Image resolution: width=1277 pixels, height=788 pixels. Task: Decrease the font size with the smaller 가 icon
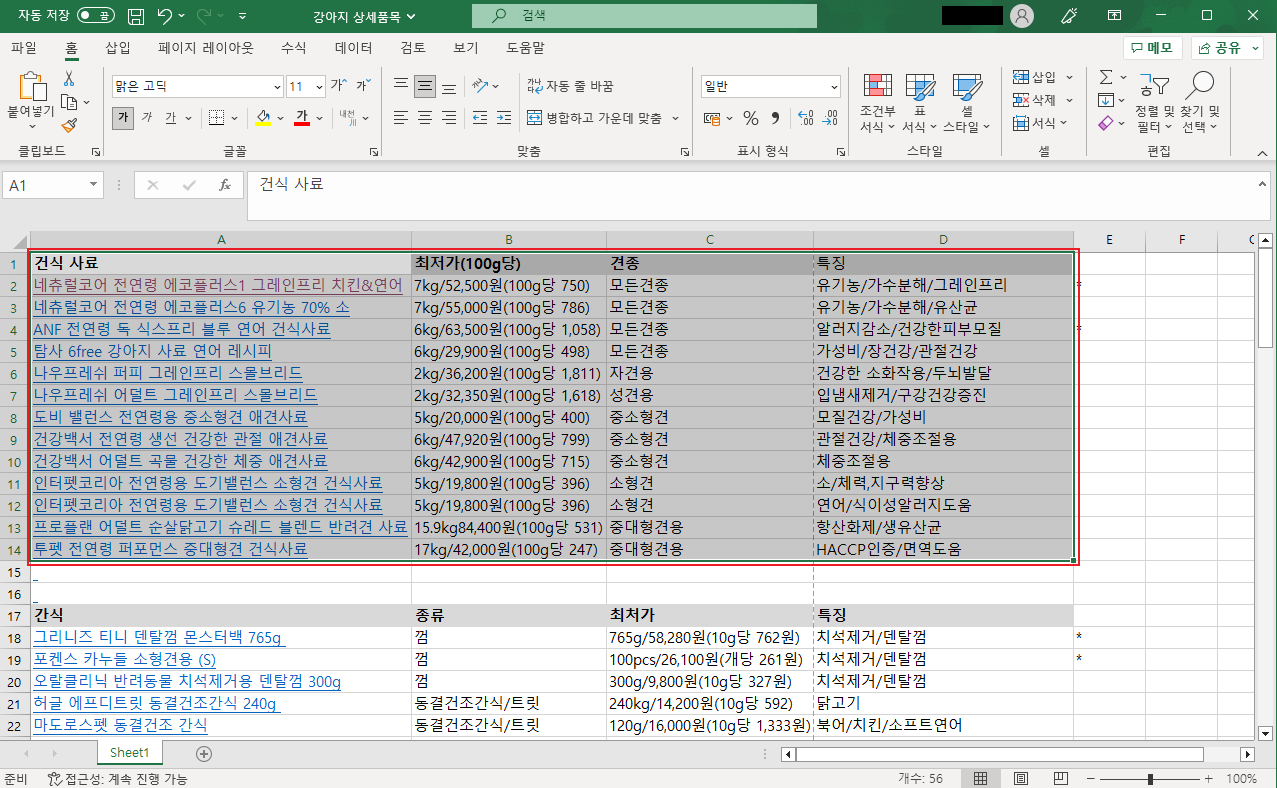(362, 86)
